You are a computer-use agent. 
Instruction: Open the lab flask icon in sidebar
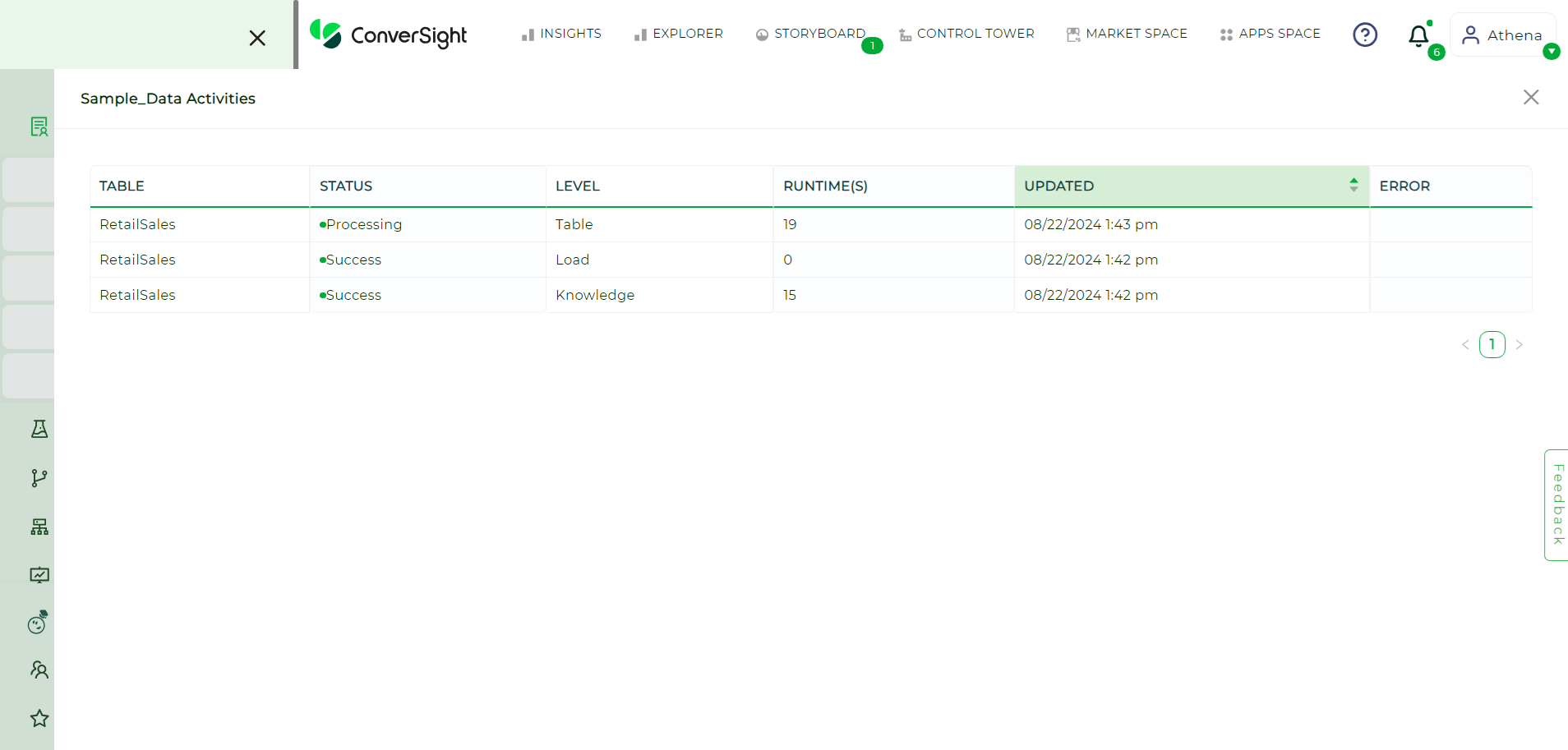click(39, 429)
